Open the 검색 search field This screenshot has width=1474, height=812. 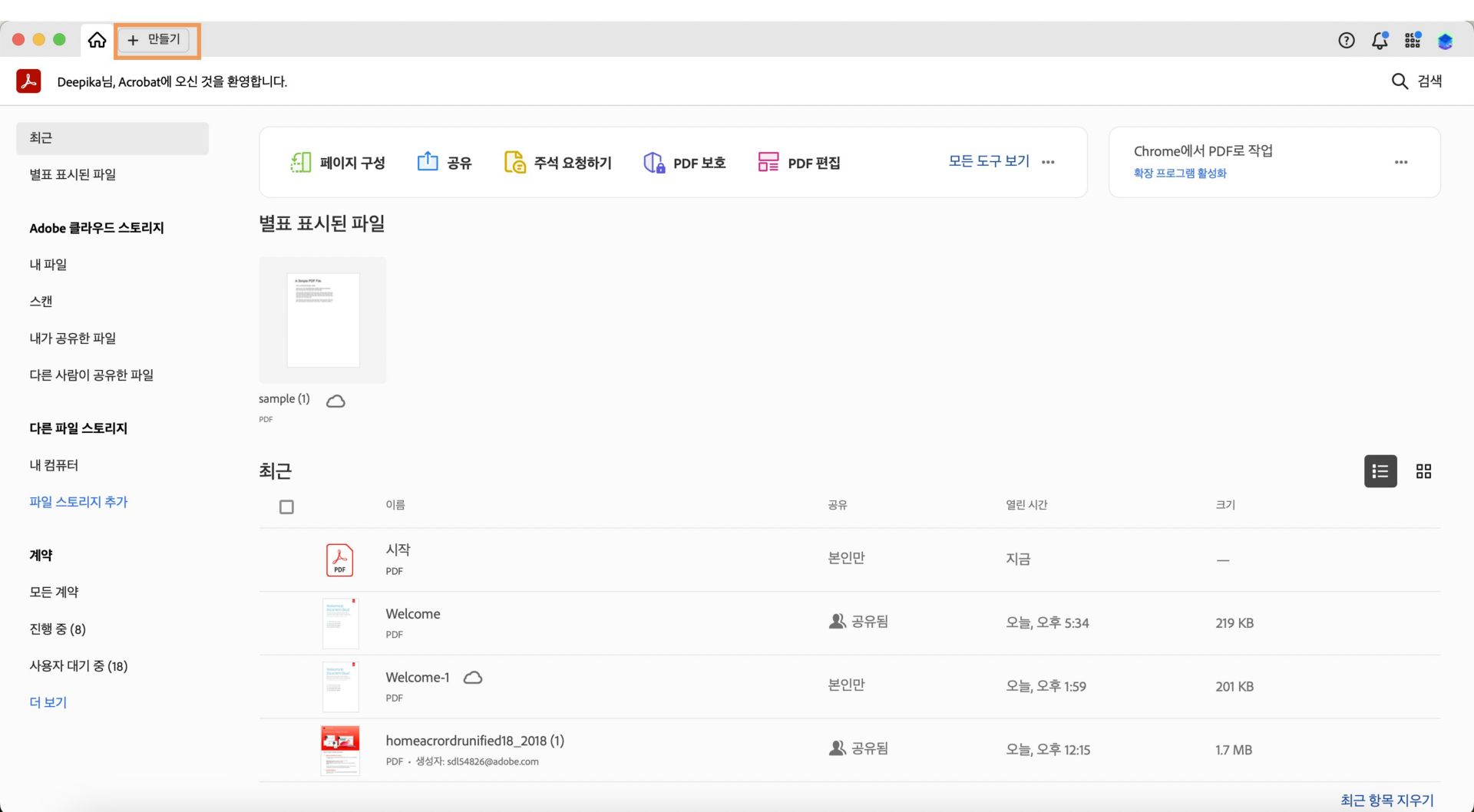click(x=1417, y=81)
